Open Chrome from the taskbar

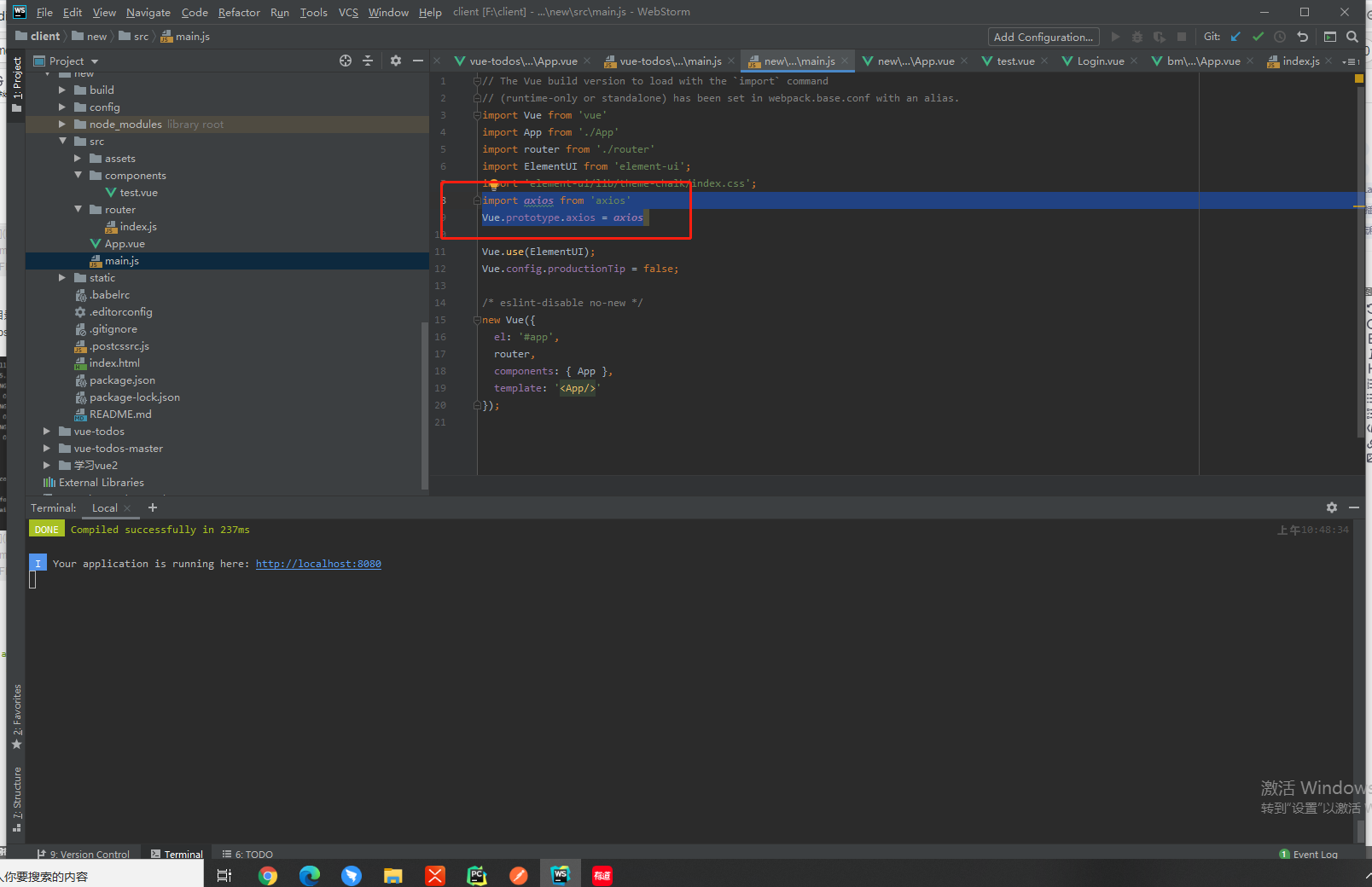268,875
